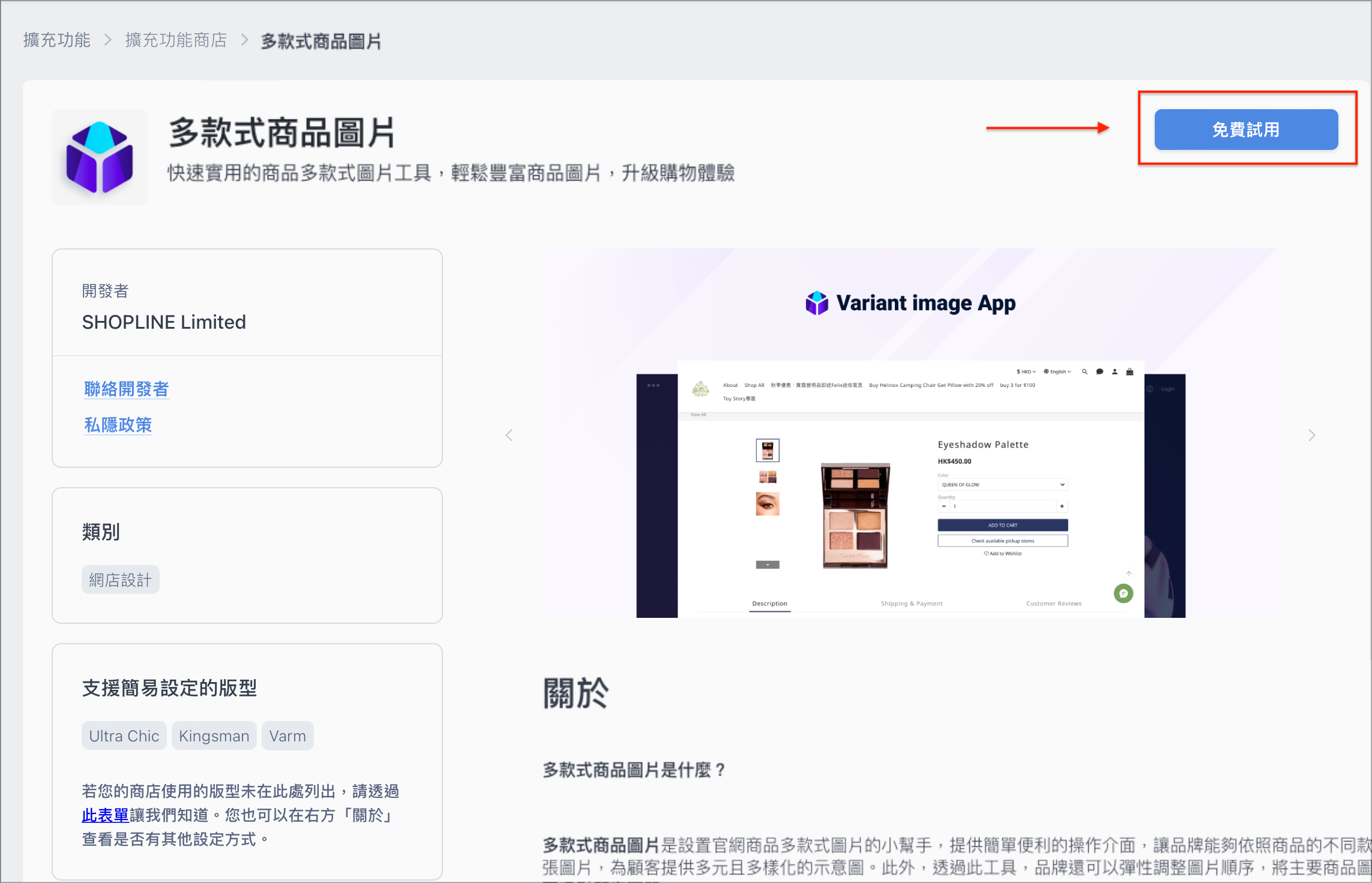Viewport: 1372px width, 883px height.
Task: Click the Ultra Chic theme tag
Action: pyautogui.click(x=124, y=735)
